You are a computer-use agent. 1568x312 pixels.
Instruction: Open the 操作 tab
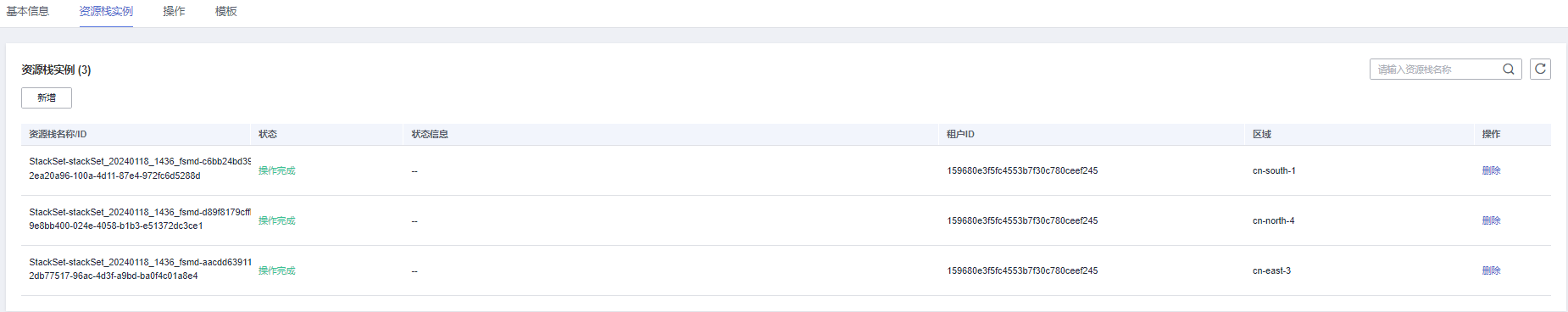(x=174, y=11)
